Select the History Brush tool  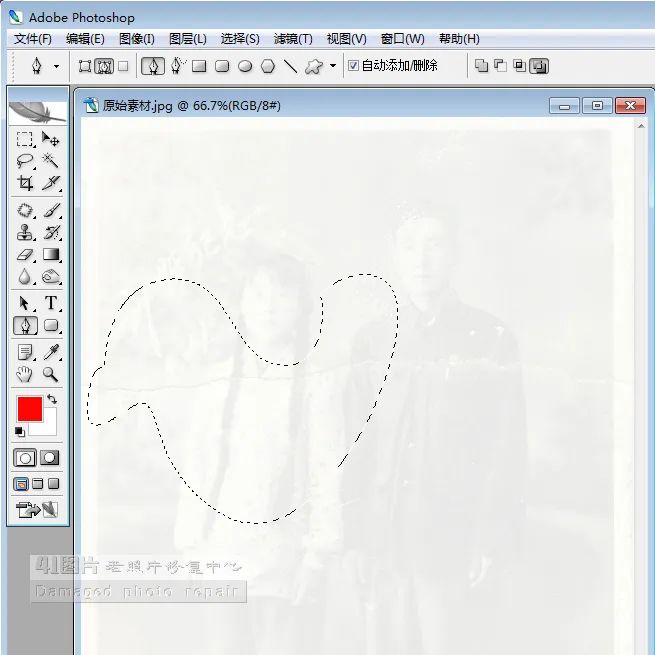[x=51, y=232]
